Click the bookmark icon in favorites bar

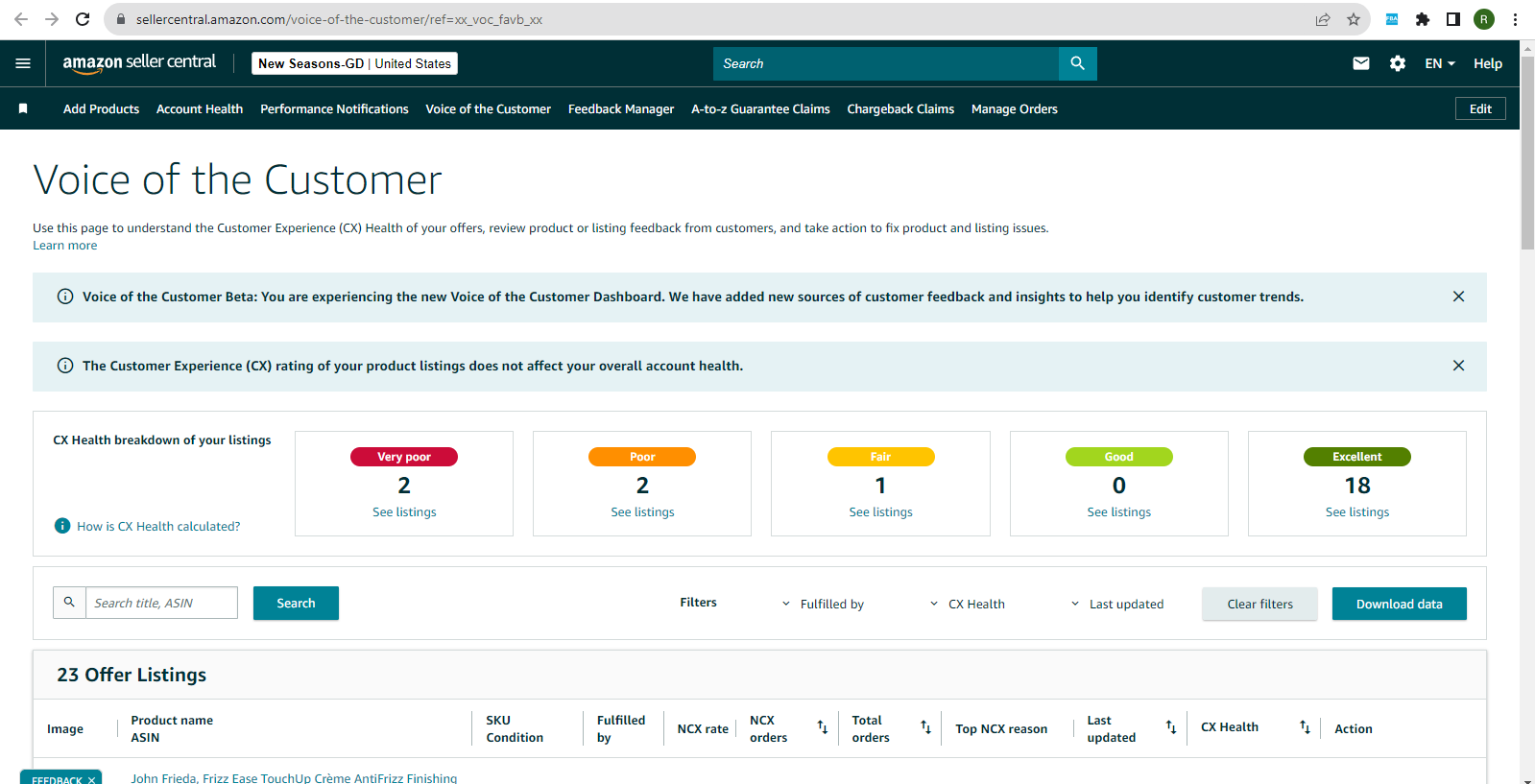(x=23, y=108)
